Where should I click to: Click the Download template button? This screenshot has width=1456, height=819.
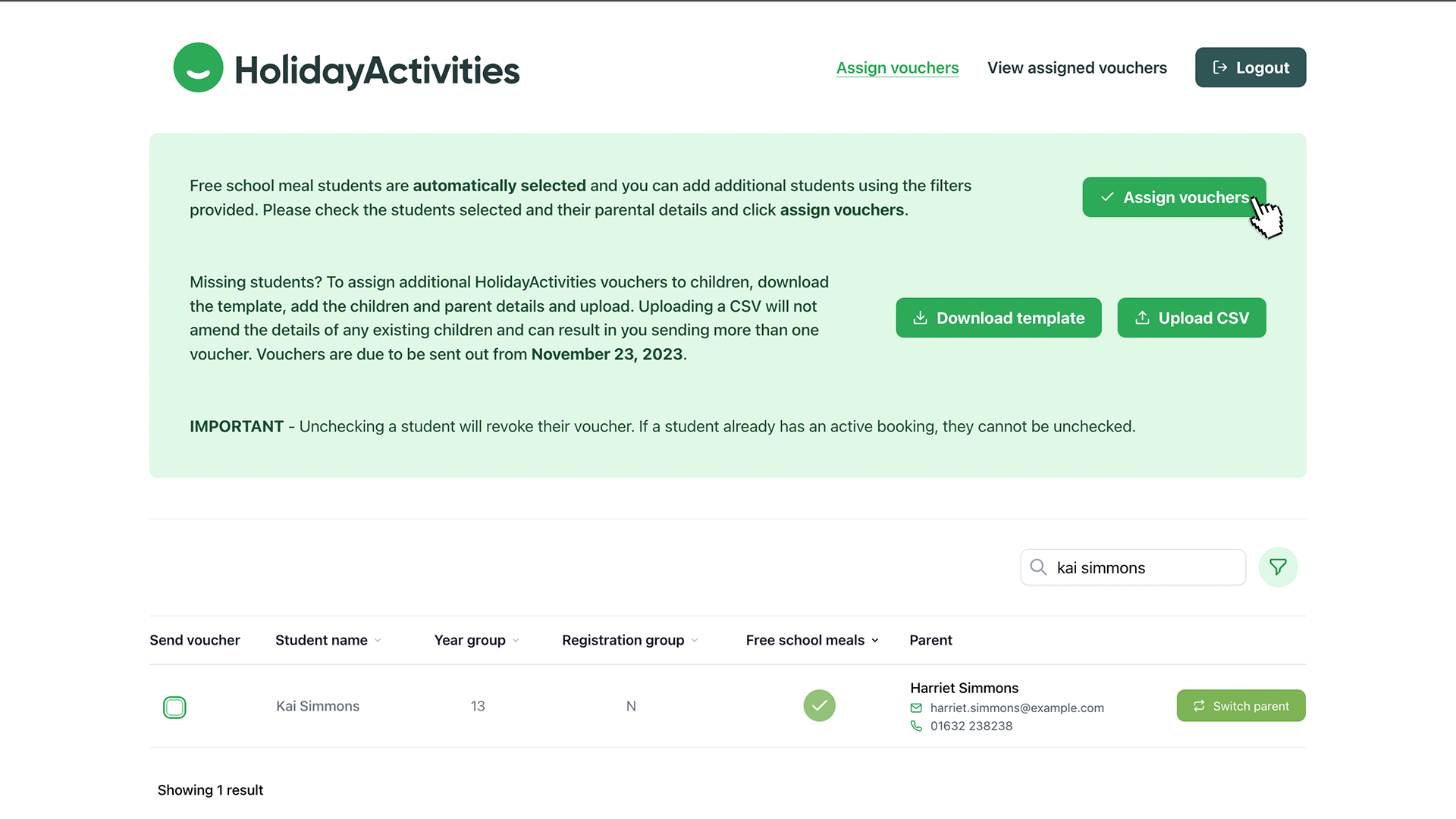(998, 318)
